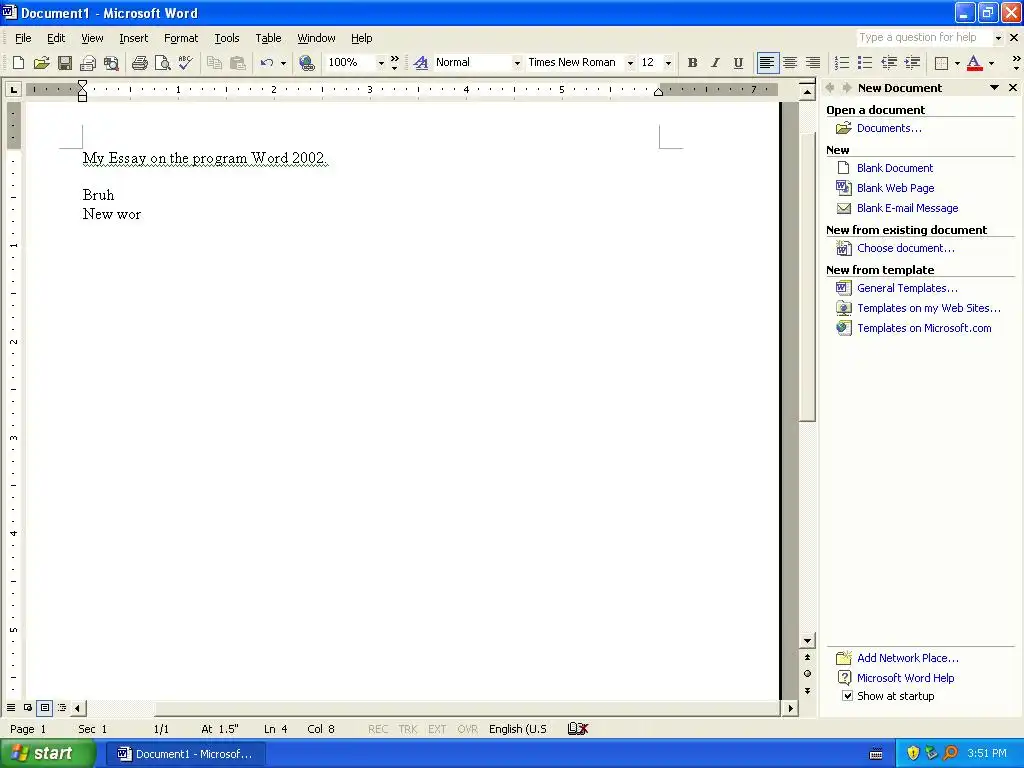Click the spelling status book icon in status bar
Image resolution: width=1024 pixels, height=768 pixels.
tap(578, 729)
